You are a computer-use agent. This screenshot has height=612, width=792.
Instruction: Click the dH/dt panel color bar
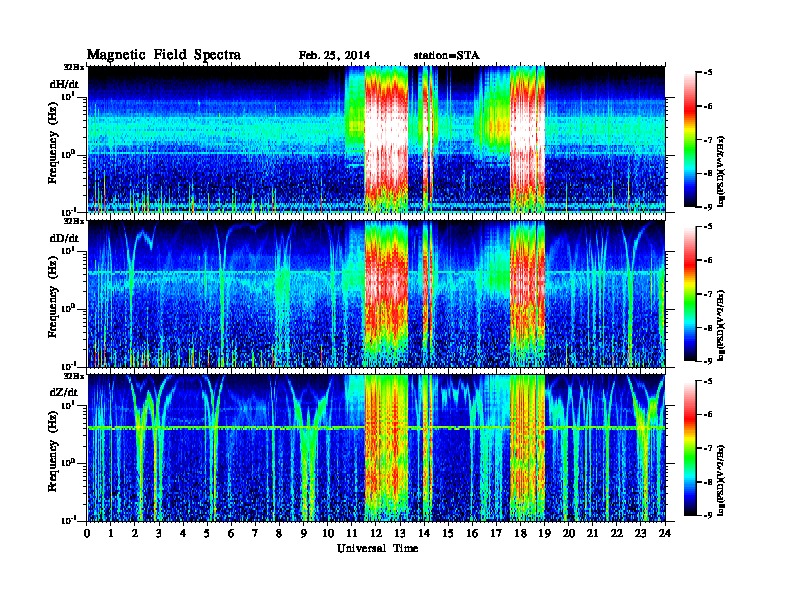[x=690, y=139]
